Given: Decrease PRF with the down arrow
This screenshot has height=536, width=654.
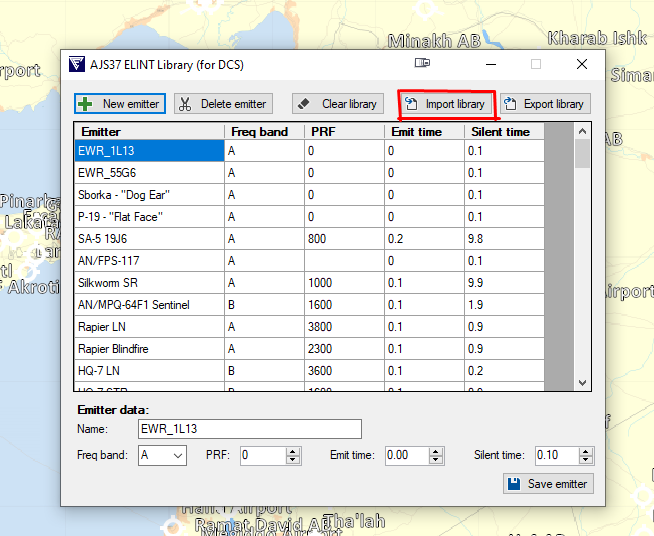Looking at the screenshot, I should coord(293,459).
